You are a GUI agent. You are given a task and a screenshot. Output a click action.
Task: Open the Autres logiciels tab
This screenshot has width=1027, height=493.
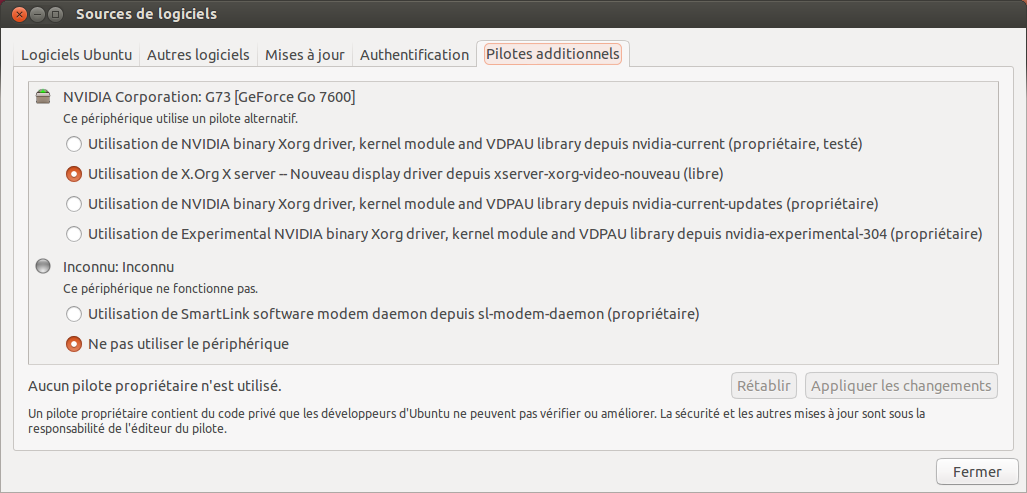tap(198, 55)
